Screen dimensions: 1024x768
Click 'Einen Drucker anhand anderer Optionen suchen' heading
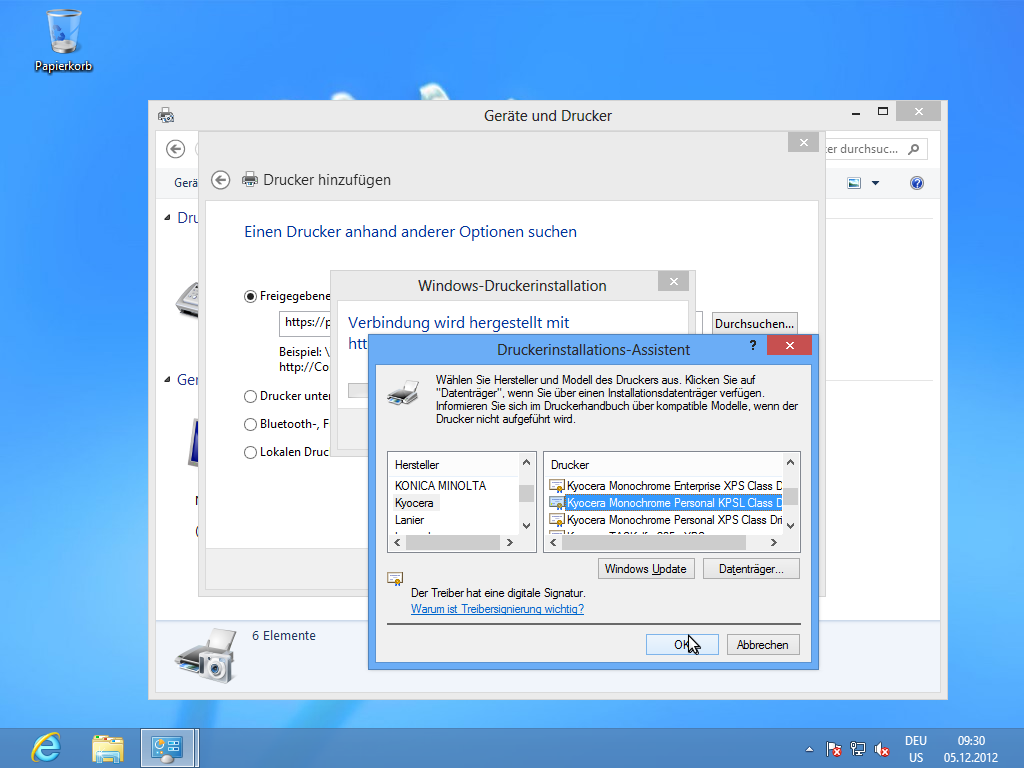tap(410, 232)
